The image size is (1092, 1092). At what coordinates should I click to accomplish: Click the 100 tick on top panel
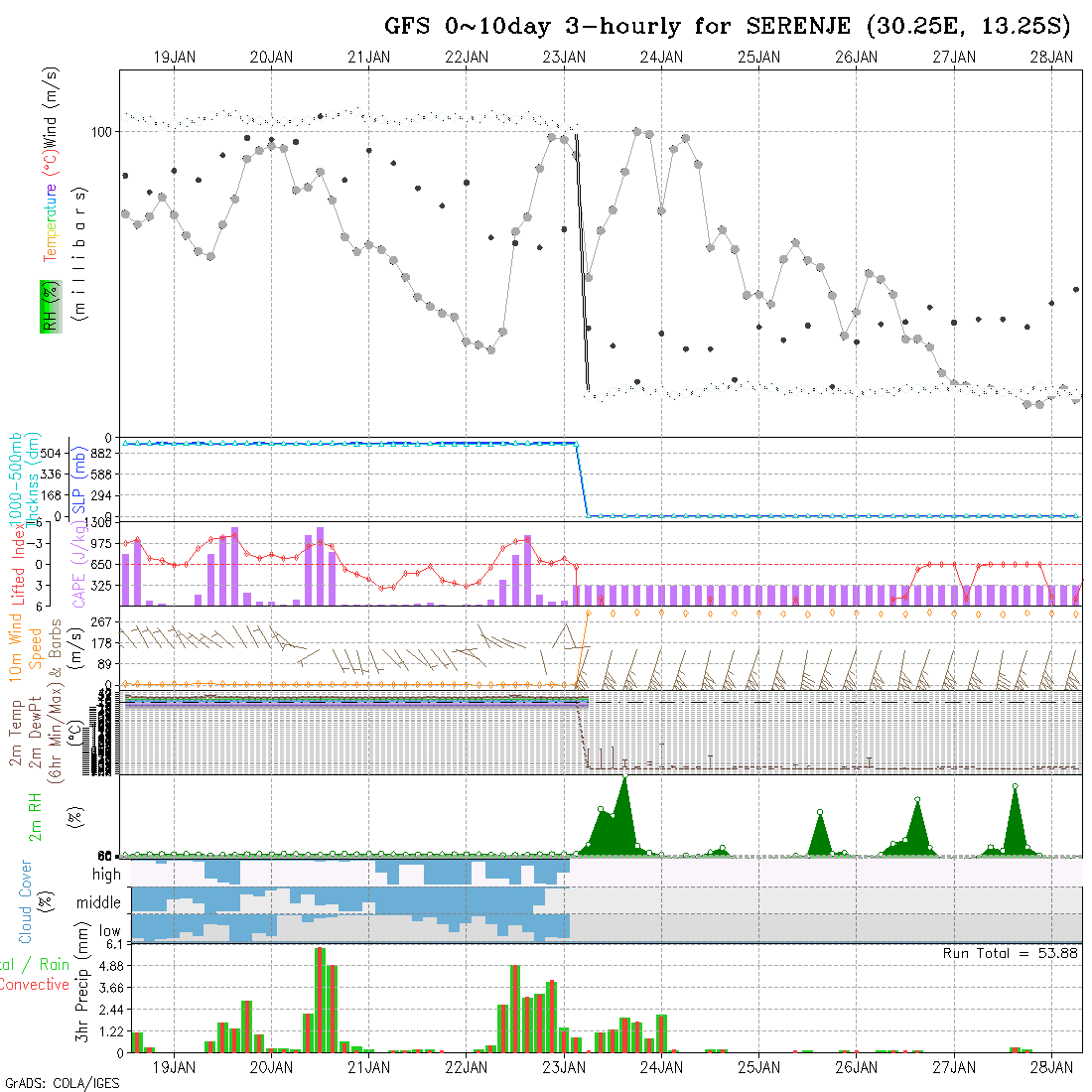[x=103, y=131]
